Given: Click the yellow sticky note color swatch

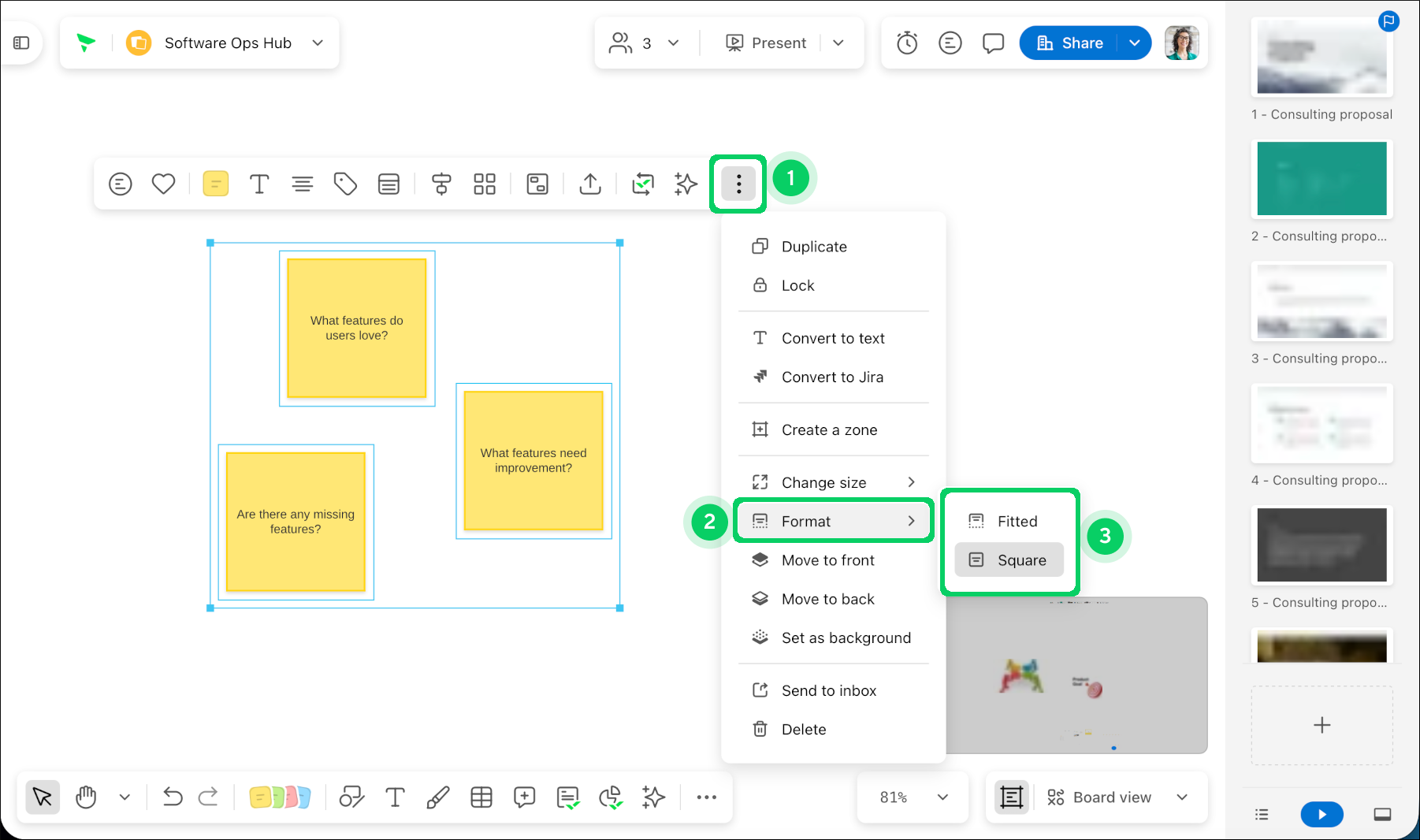Looking at the screenshot, I should tap(215, 184).
